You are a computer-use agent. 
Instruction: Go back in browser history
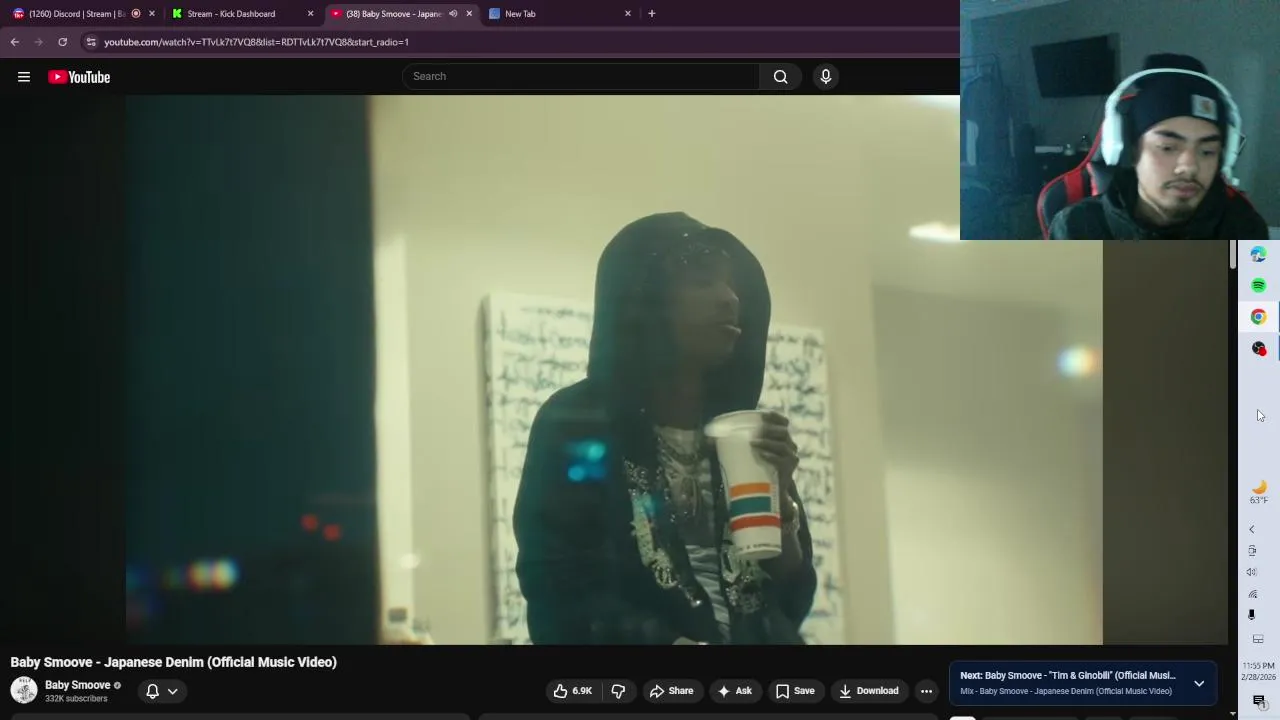click(x=15, y=42)
